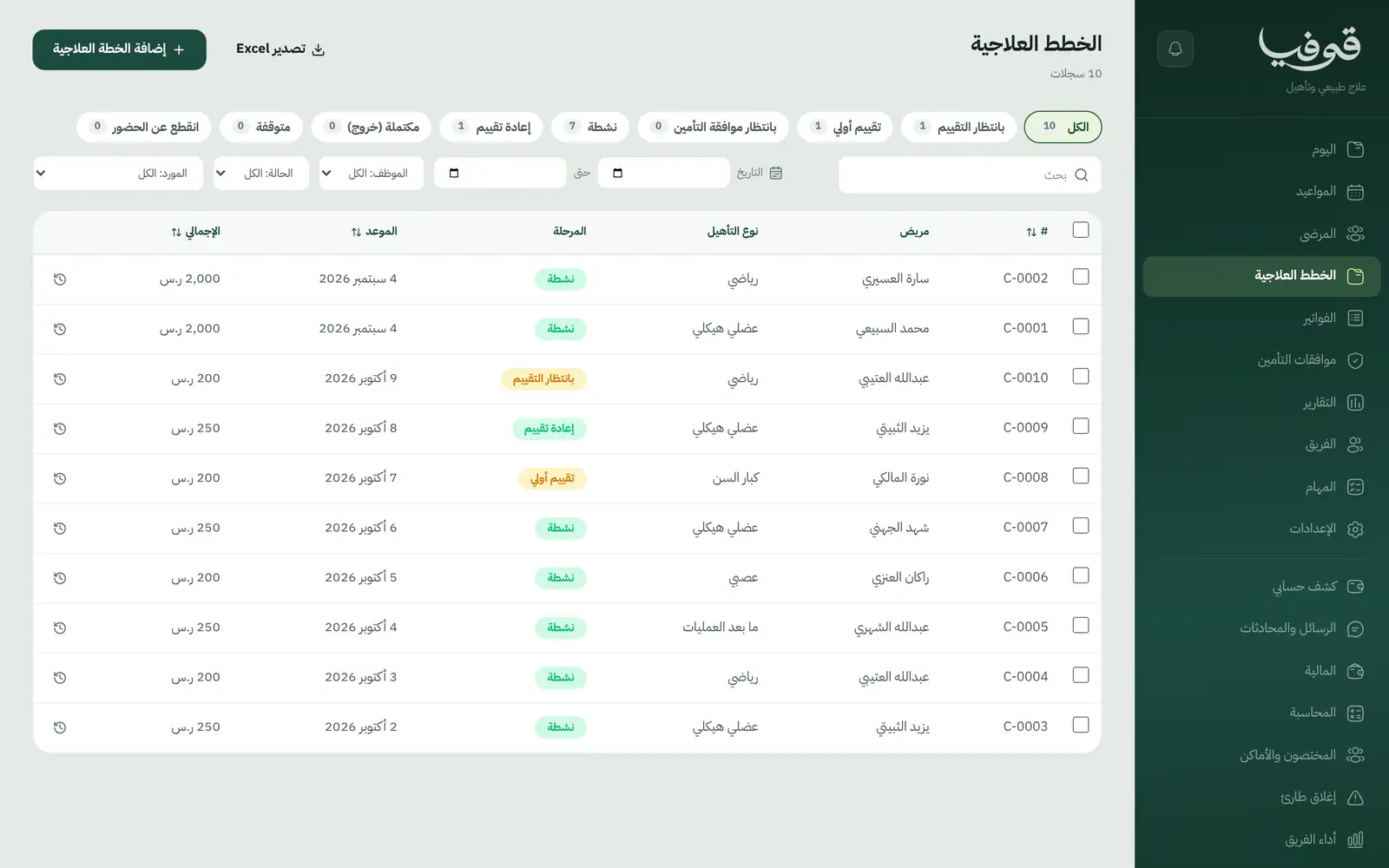The image size is (1389, 868).
Task: Click the بحث search field
Action: tap(970, 174)
